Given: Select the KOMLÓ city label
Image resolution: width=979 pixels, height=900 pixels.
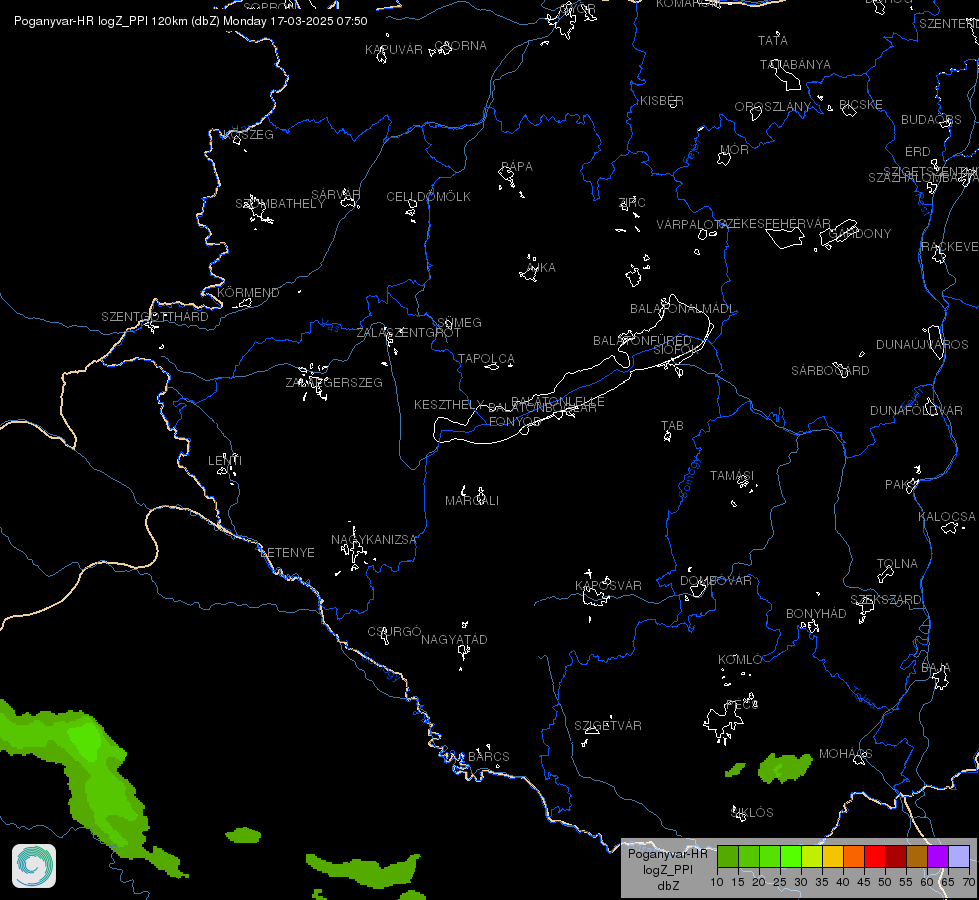Looking at the screenshot, I should [x=740, y=660].
